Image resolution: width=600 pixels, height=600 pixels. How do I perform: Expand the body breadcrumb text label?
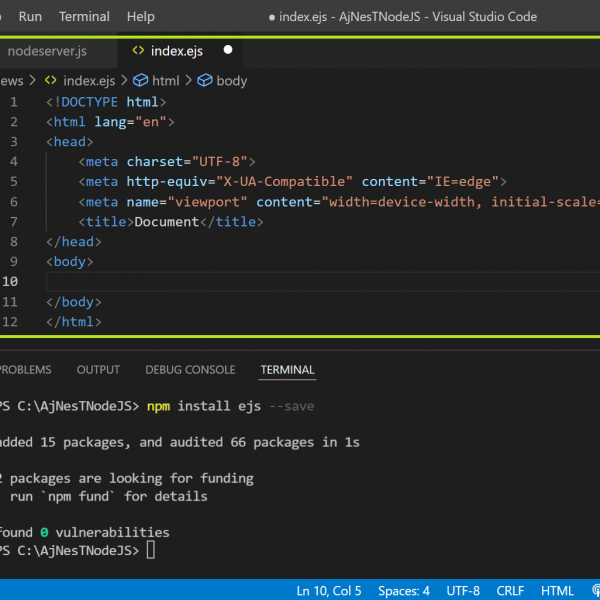232,81
